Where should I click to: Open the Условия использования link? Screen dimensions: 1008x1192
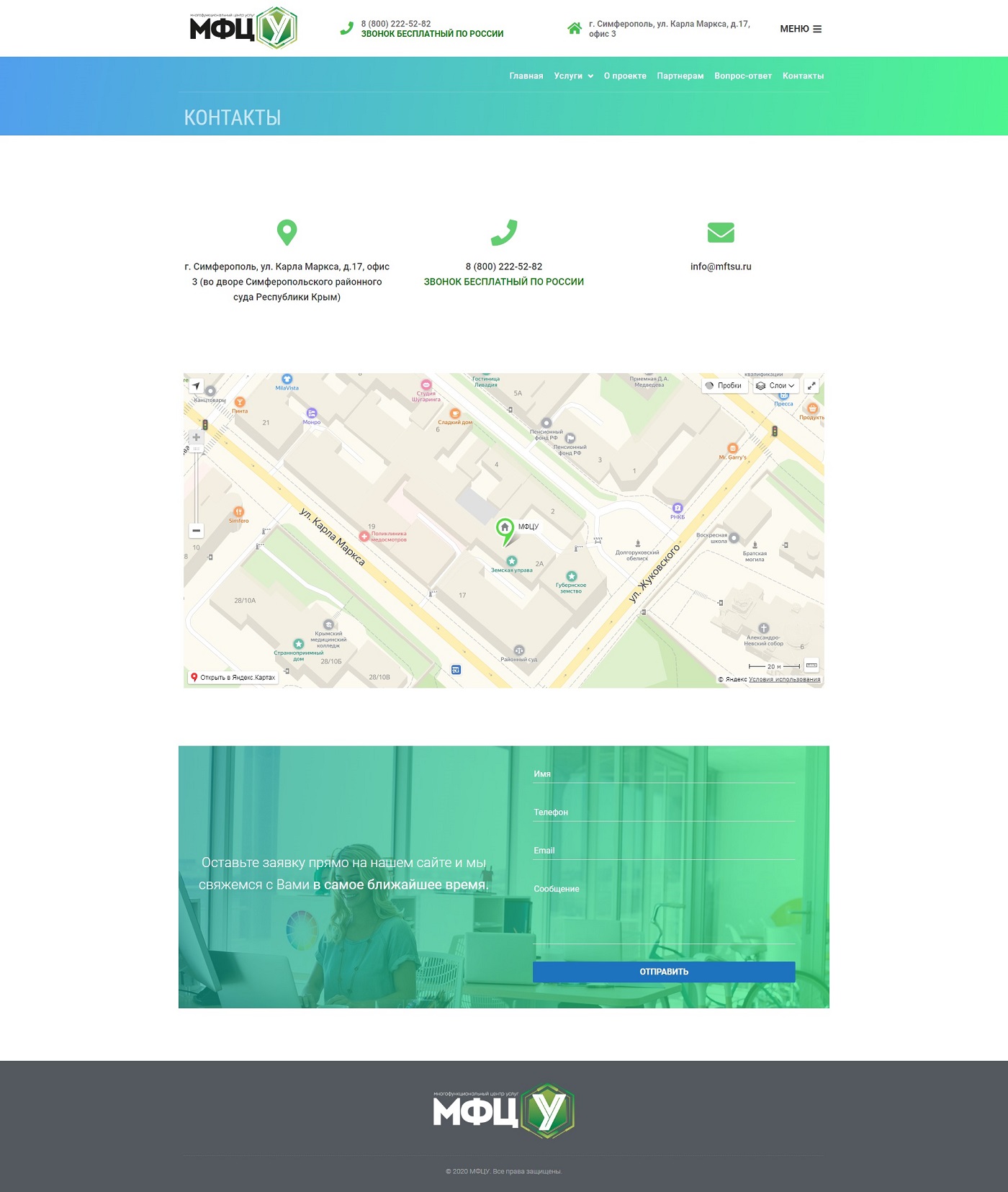784,679
